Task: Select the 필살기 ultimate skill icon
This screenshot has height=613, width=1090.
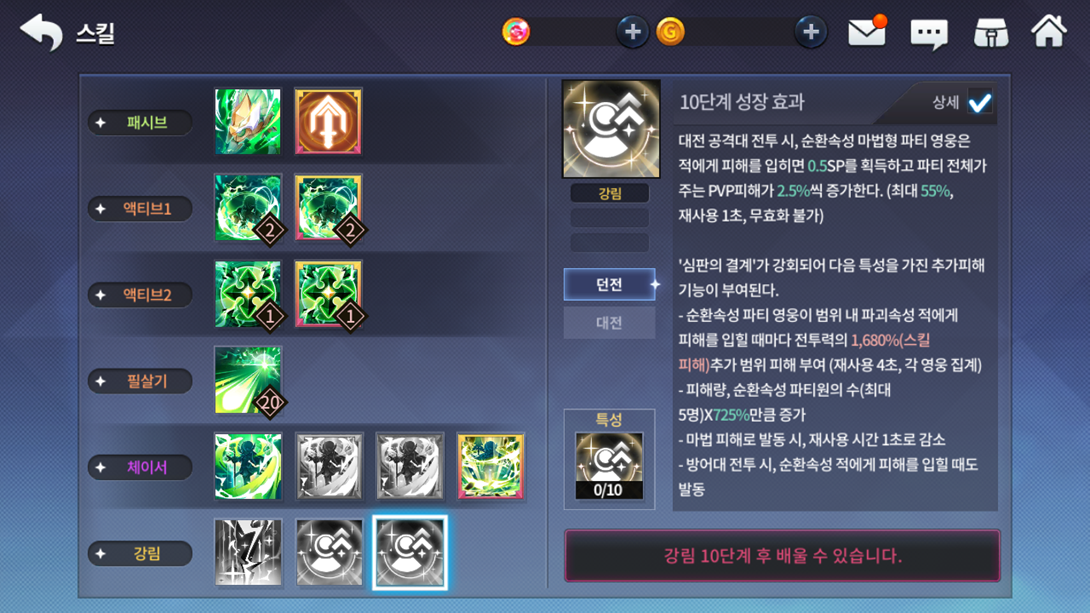Action: pos(248,380)
